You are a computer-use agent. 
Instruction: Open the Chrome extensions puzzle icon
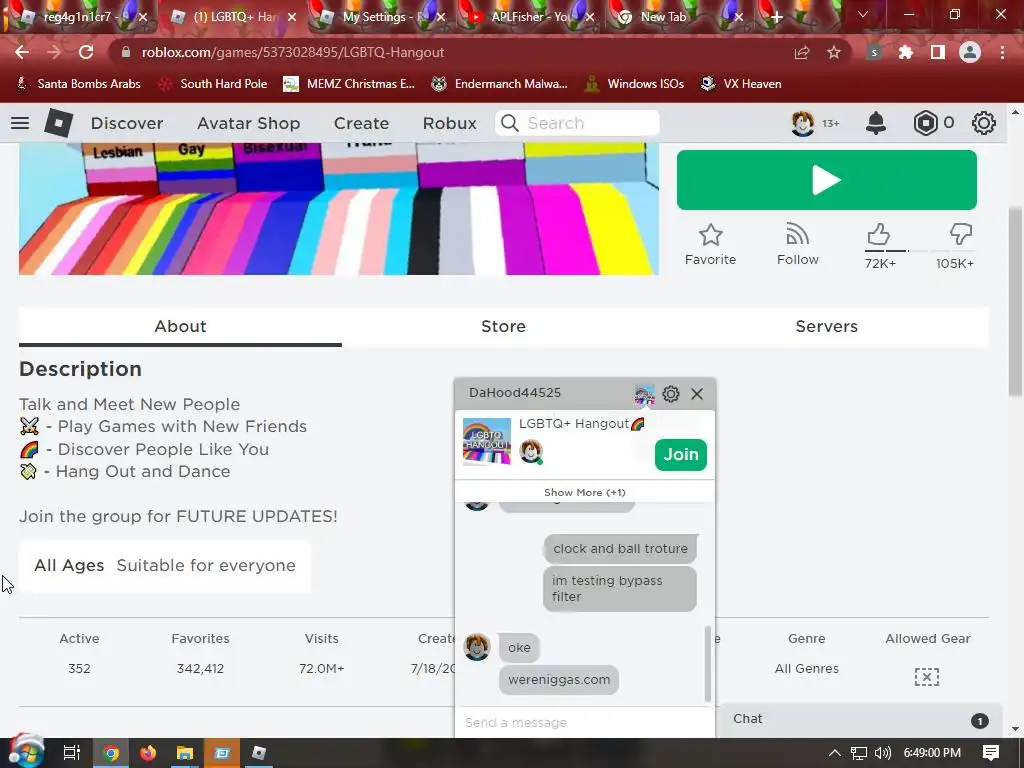906,52
